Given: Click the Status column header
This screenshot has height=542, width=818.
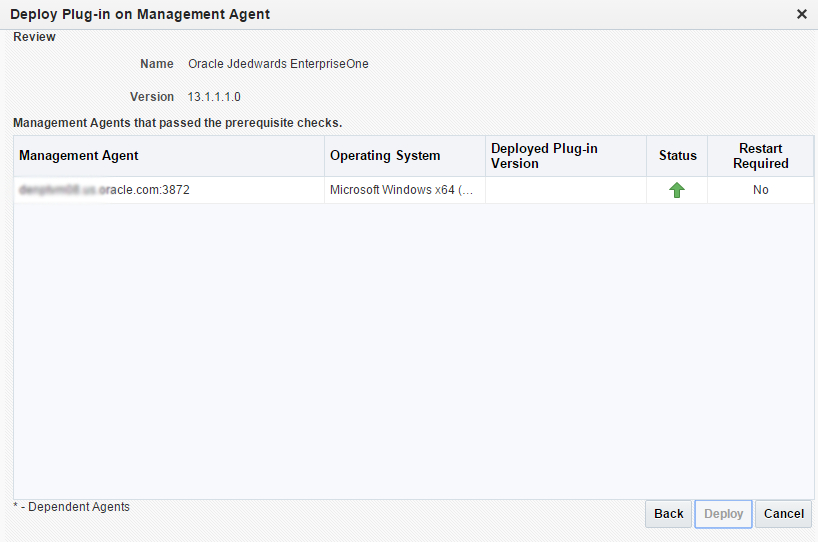Looking at the screenshot, I should (x=677, y=156).
